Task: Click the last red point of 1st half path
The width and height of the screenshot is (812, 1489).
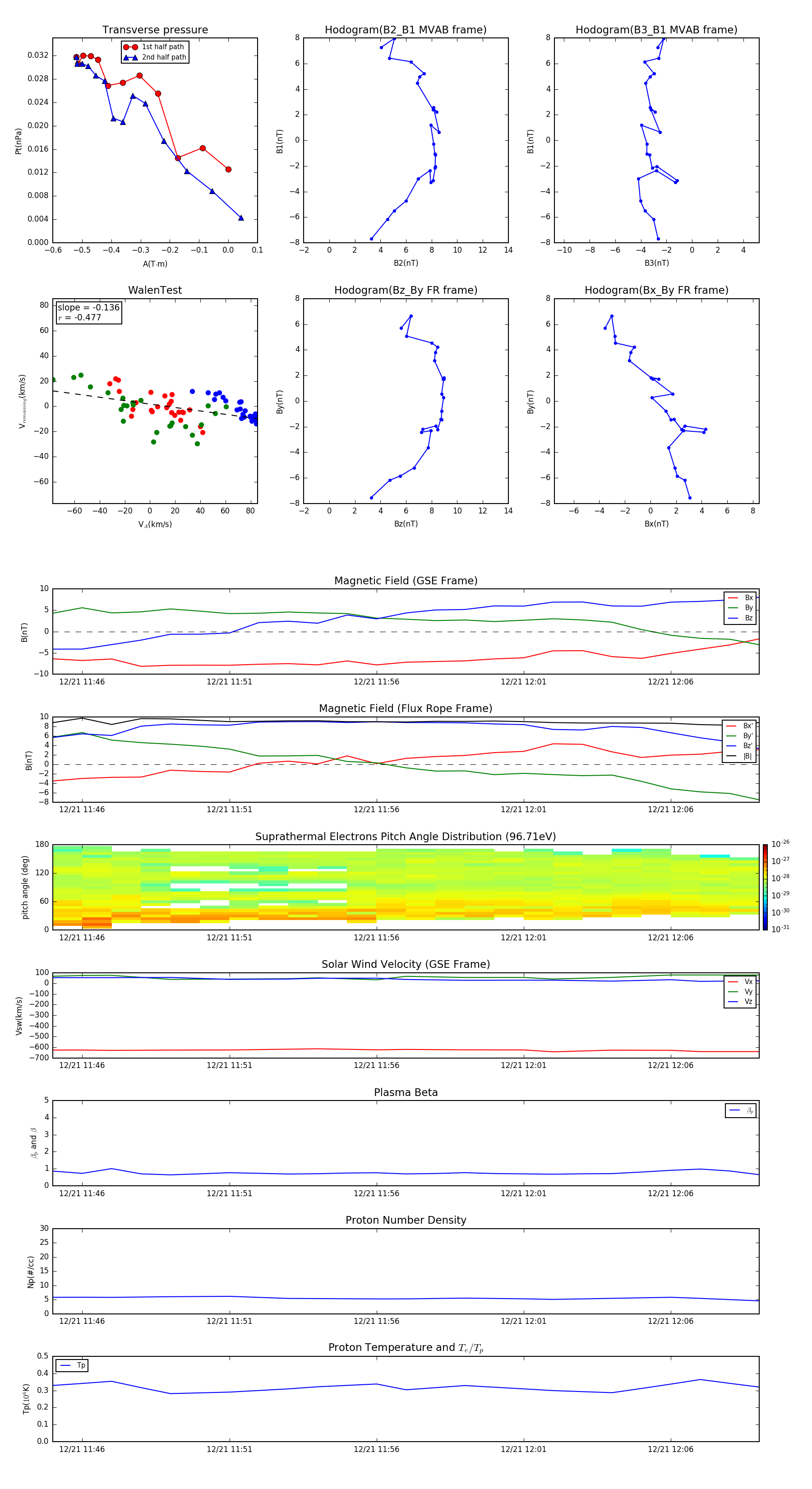Action: [x=228, y=169]
